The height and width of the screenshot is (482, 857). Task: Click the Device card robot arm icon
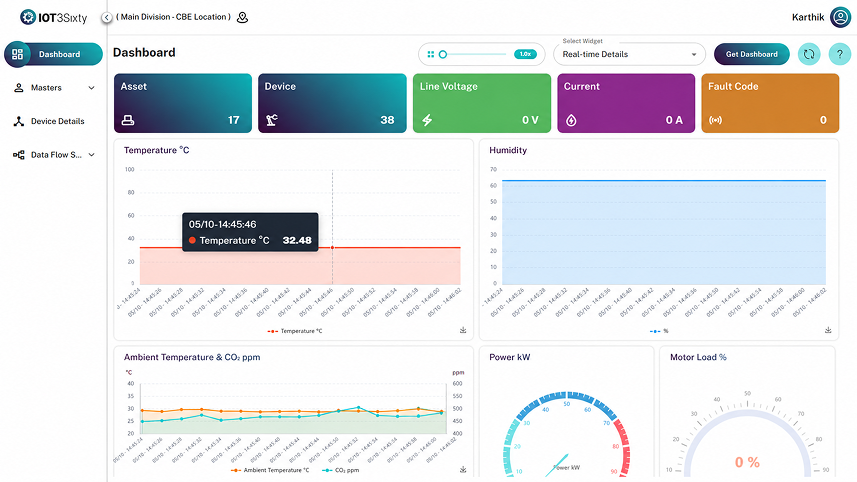tap(272, 120)
